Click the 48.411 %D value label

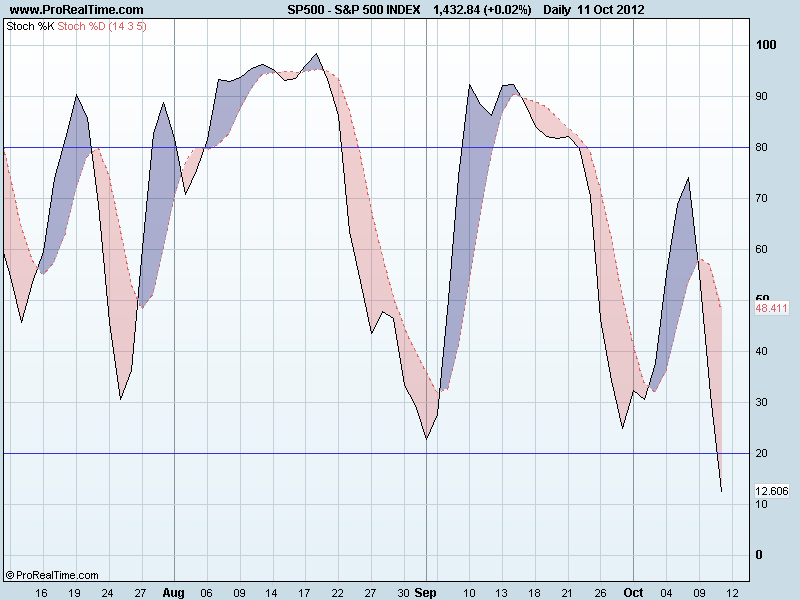click(x=771, y=308)
